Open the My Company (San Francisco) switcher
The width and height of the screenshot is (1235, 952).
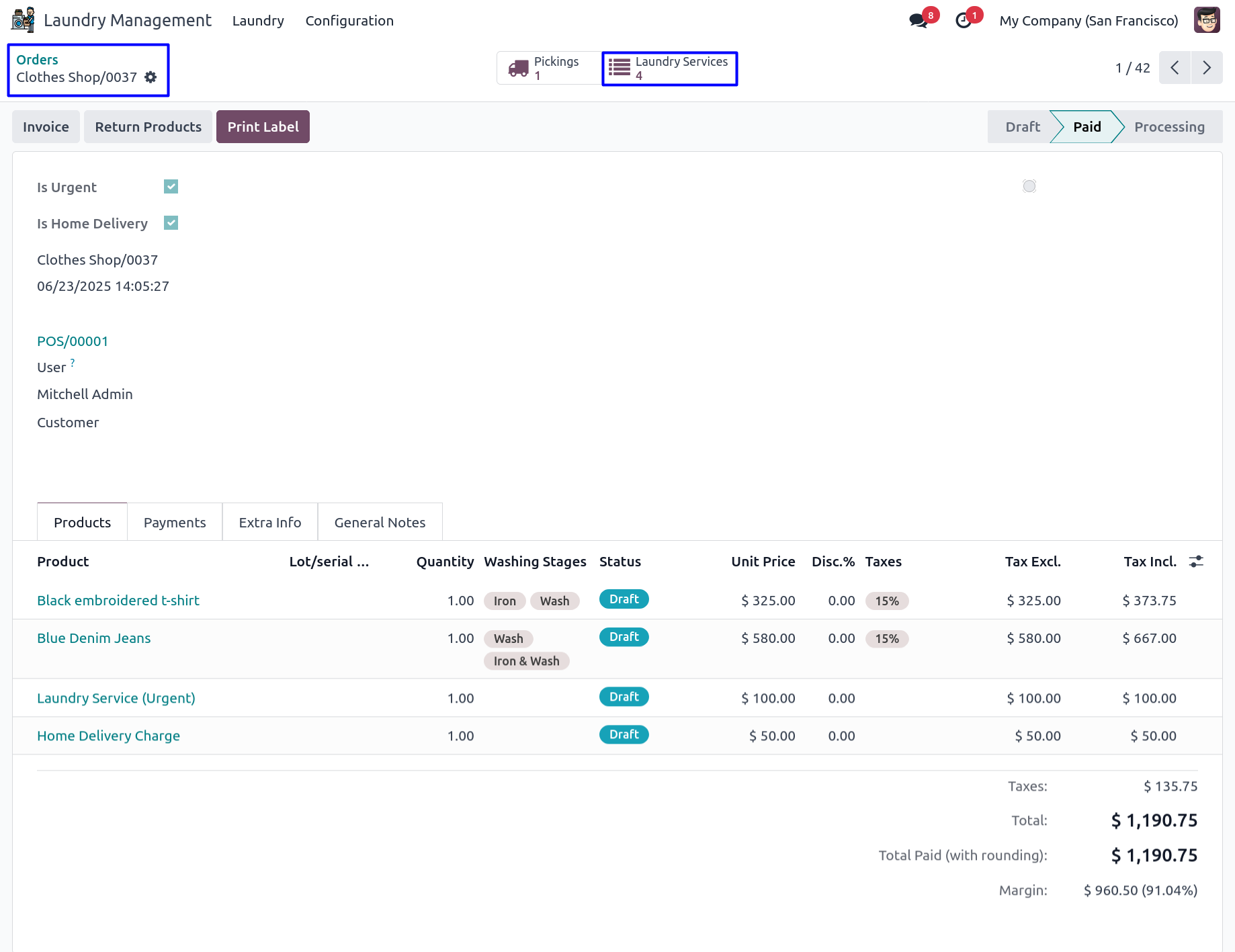pos(1089,21)
